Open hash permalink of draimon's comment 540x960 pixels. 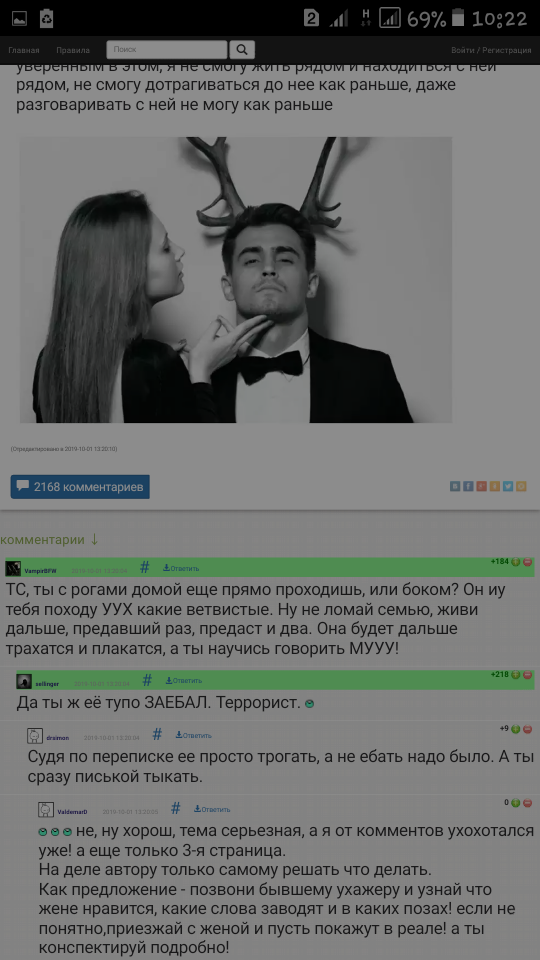(x=157, y=735)
